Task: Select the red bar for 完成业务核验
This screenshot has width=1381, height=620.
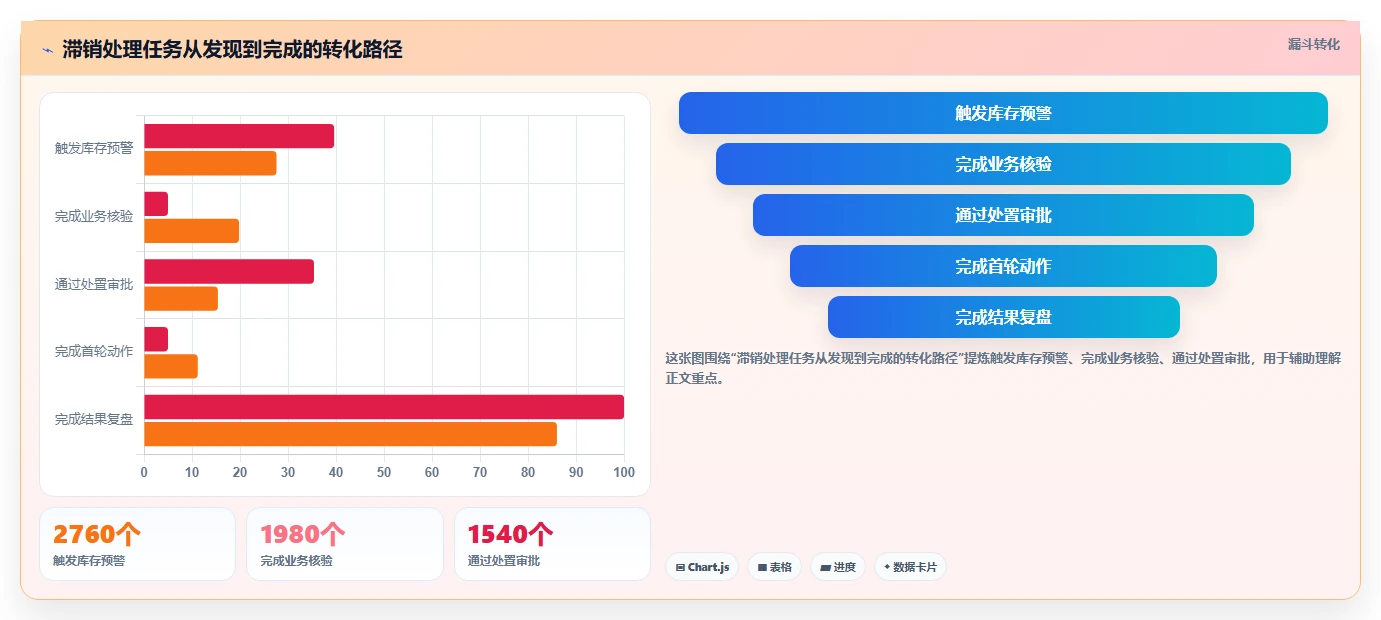Action: 156,204
